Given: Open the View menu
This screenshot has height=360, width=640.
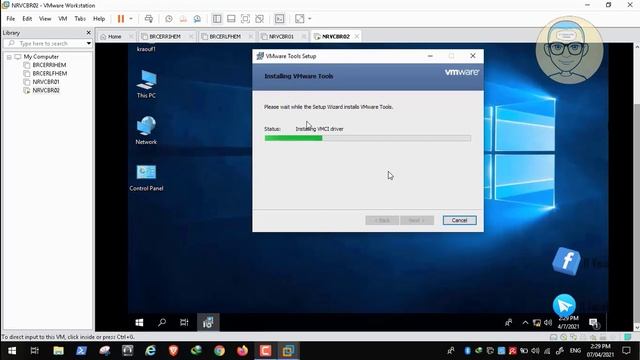Looking at the screenshot, I should pyautogui.click(x=45, y=19).
